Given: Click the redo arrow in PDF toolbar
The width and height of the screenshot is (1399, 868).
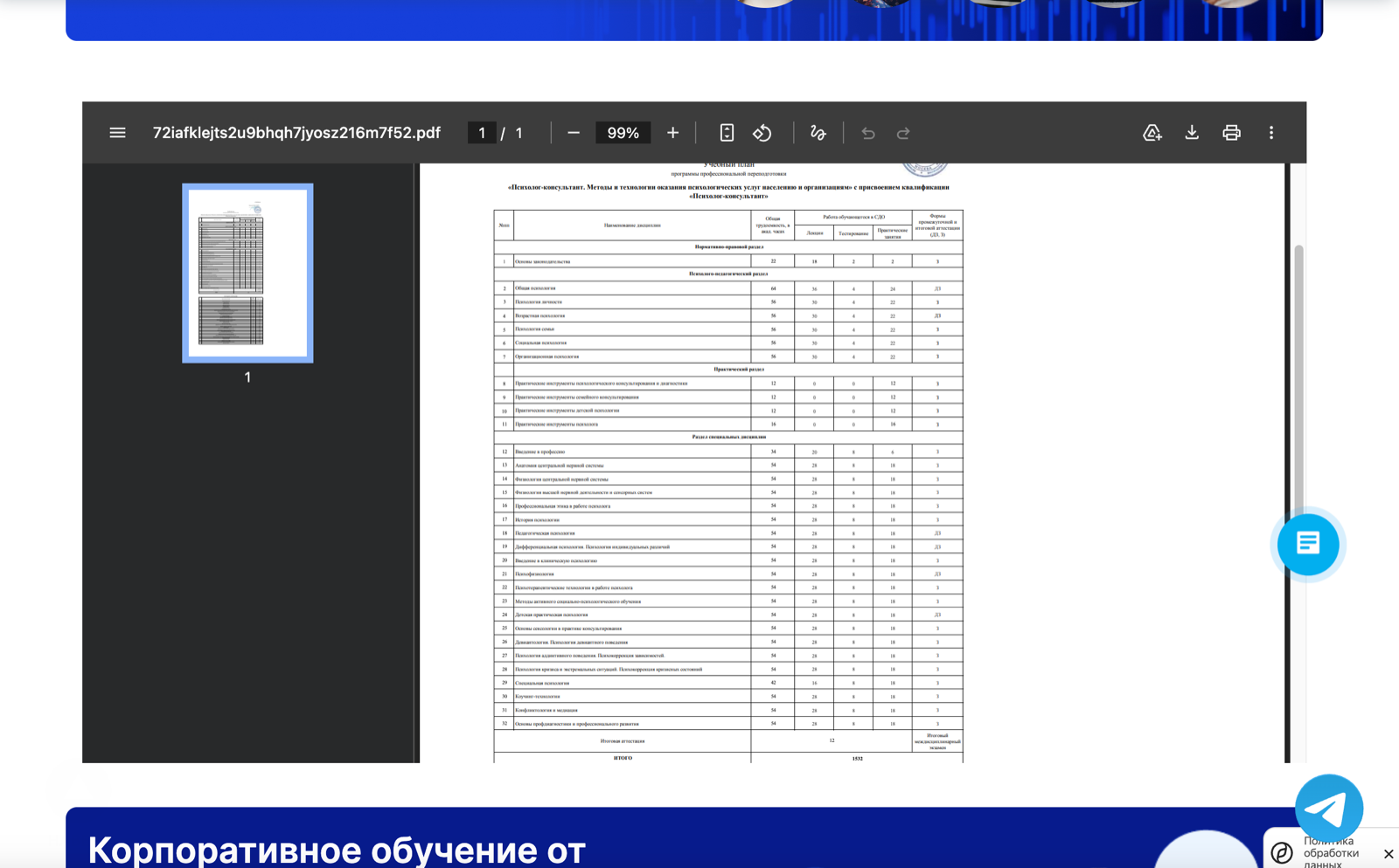Looking at the screenshot, I should pyautogui.click(x=903, y=133).
